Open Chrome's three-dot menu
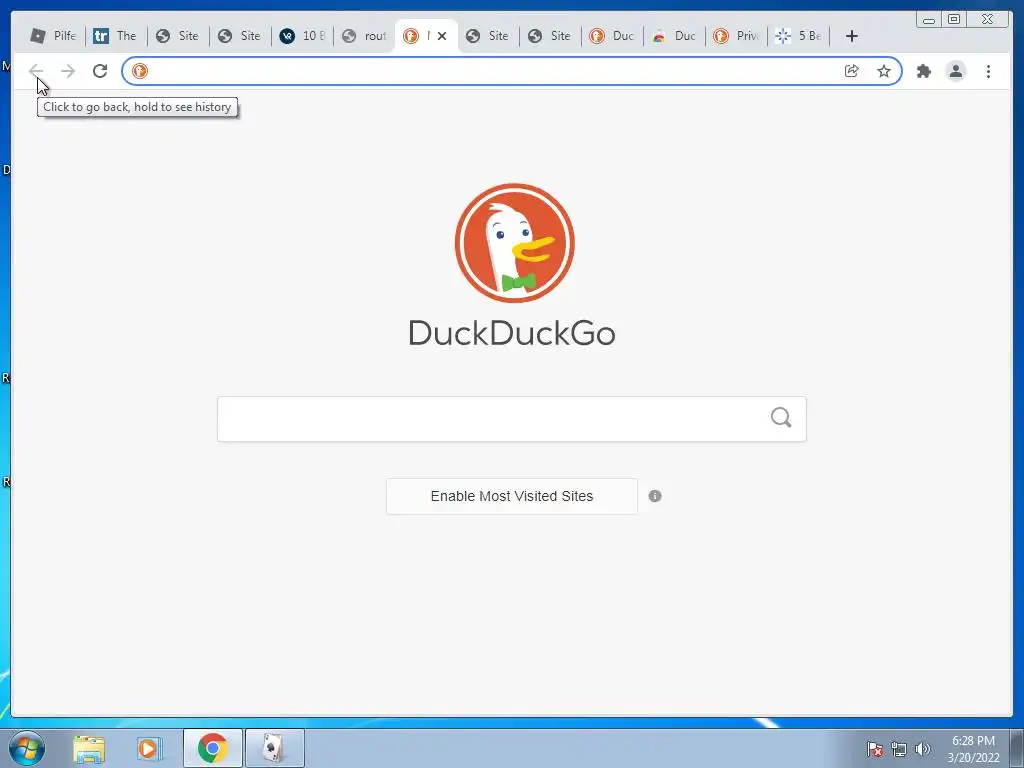Image resolution: width=1024 pixels, height=768 pixels. pos(988,71)
